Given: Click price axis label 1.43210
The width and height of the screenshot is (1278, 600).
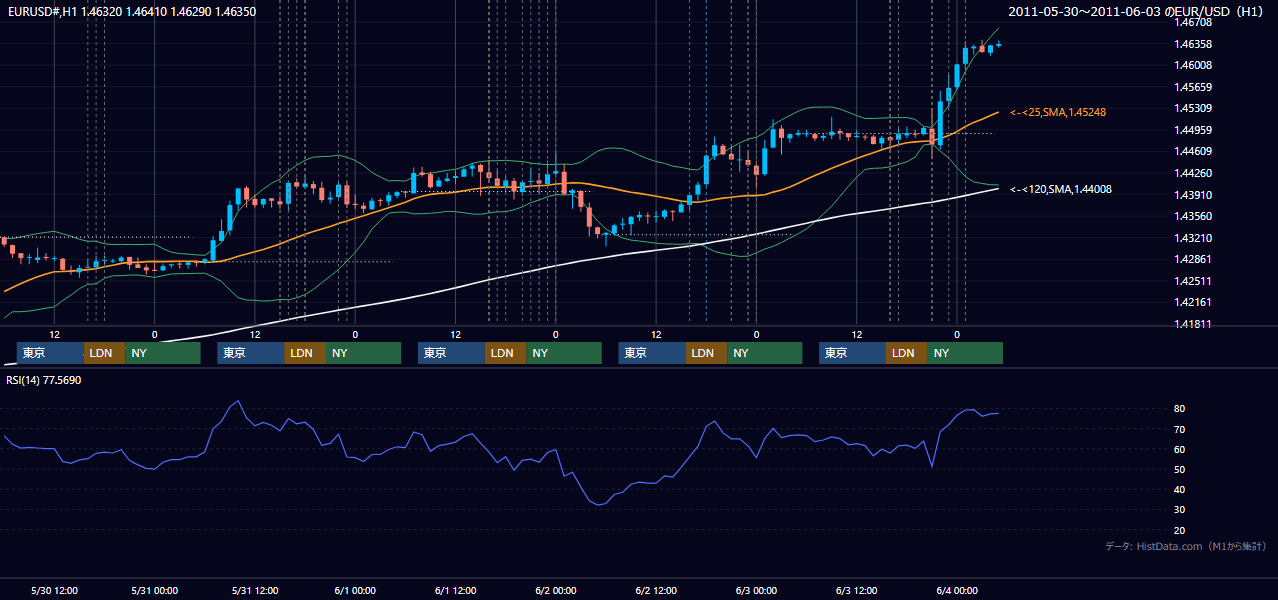Looking at the screenshot, I should coord(1193,238).
